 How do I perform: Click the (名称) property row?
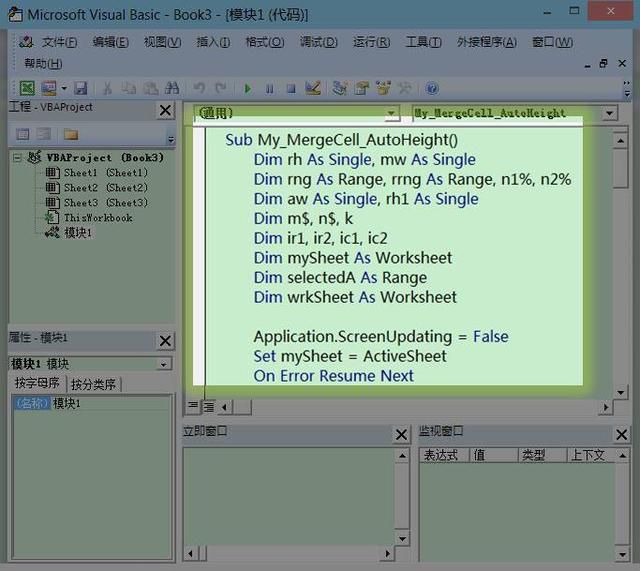pyautogui.click(x=92, y=403)
